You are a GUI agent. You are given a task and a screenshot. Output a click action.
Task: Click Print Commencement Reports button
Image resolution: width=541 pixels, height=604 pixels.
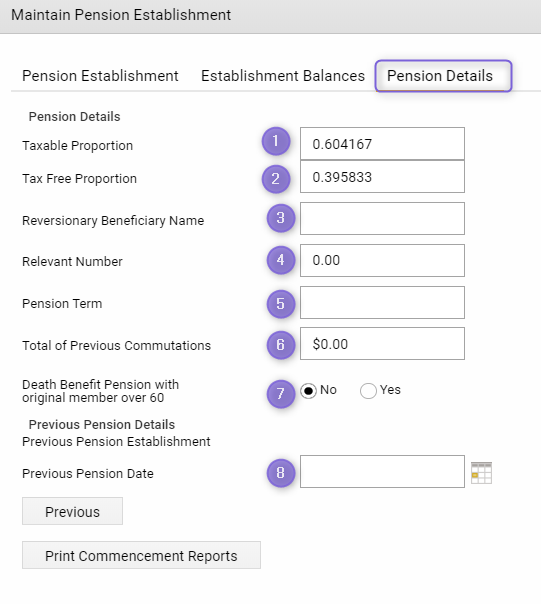(141, 555)
